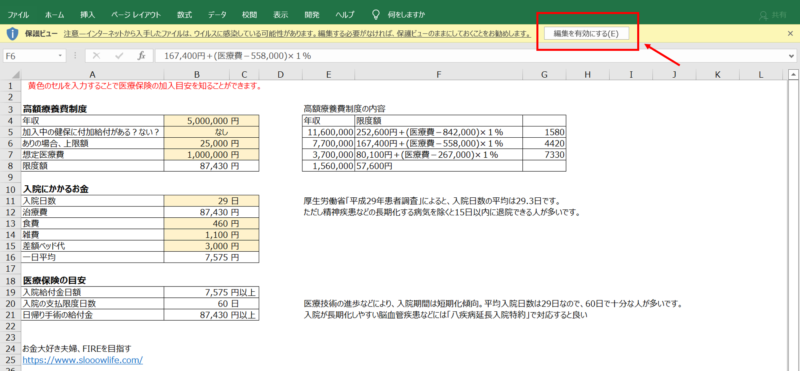Open the データ ribbon tab
Viewport: 800px width, 371px height.
pos(217,15)
